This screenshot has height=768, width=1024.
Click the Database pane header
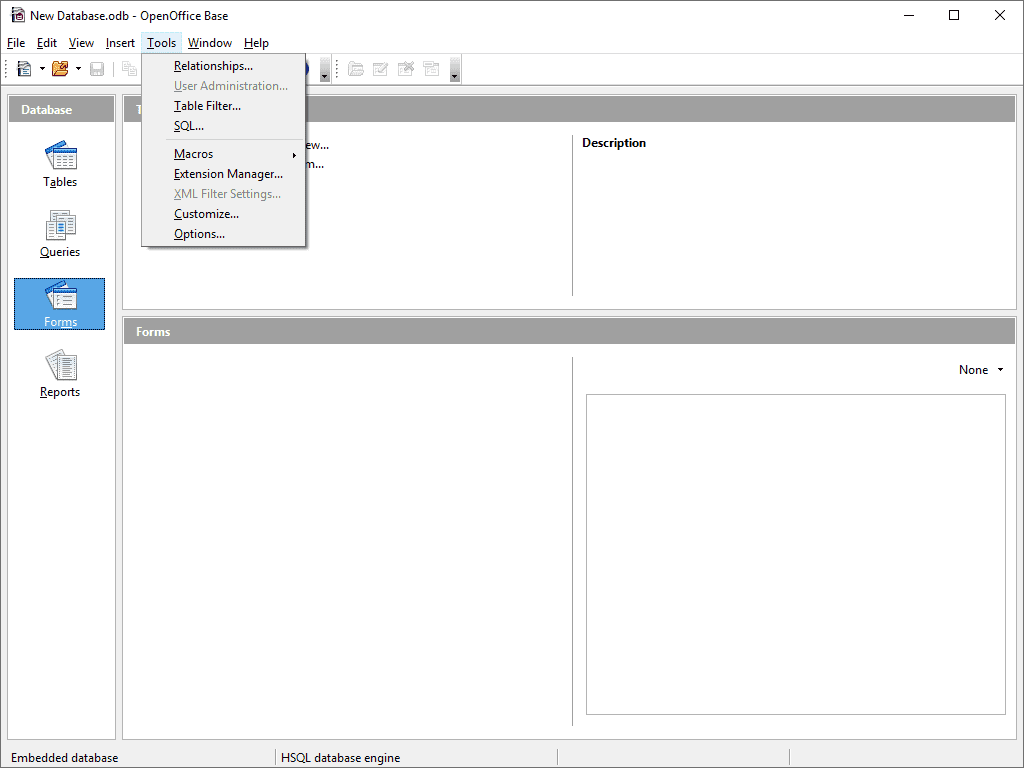pos(61,110)
